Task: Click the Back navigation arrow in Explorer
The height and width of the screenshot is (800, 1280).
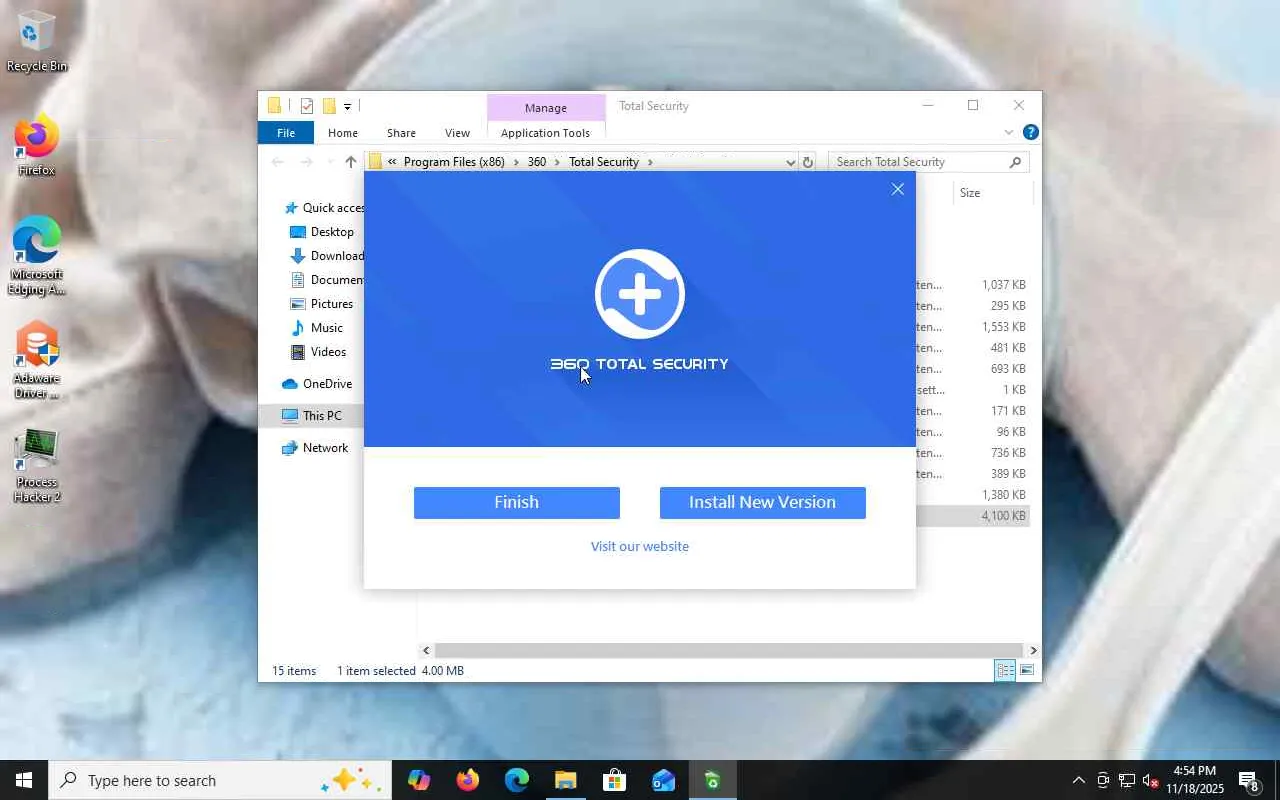Action: click(278, 162)
